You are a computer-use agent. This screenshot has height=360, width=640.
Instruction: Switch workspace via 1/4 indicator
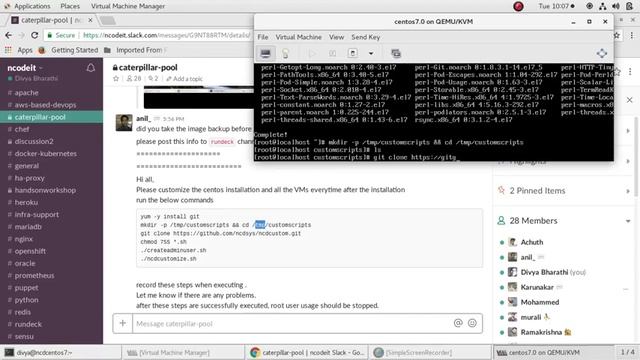click(x=628, y=352)
